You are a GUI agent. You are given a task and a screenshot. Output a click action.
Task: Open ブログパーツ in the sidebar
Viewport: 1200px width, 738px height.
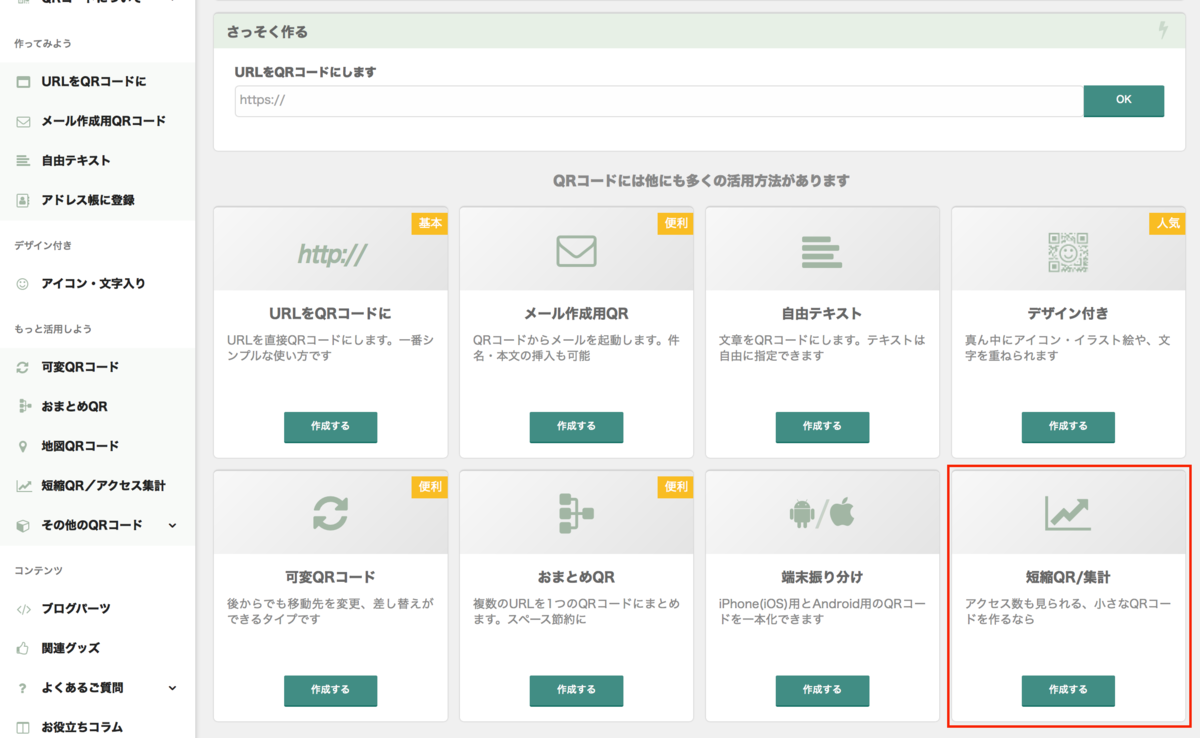[76, 609]
